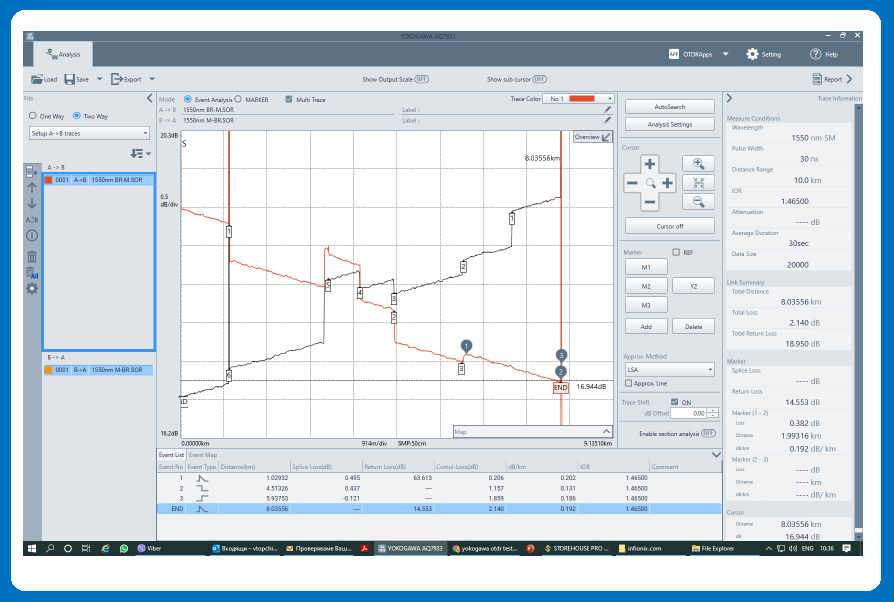
Task: Edit the A->B label pencil icon
Action: click(x=607, y=109)
